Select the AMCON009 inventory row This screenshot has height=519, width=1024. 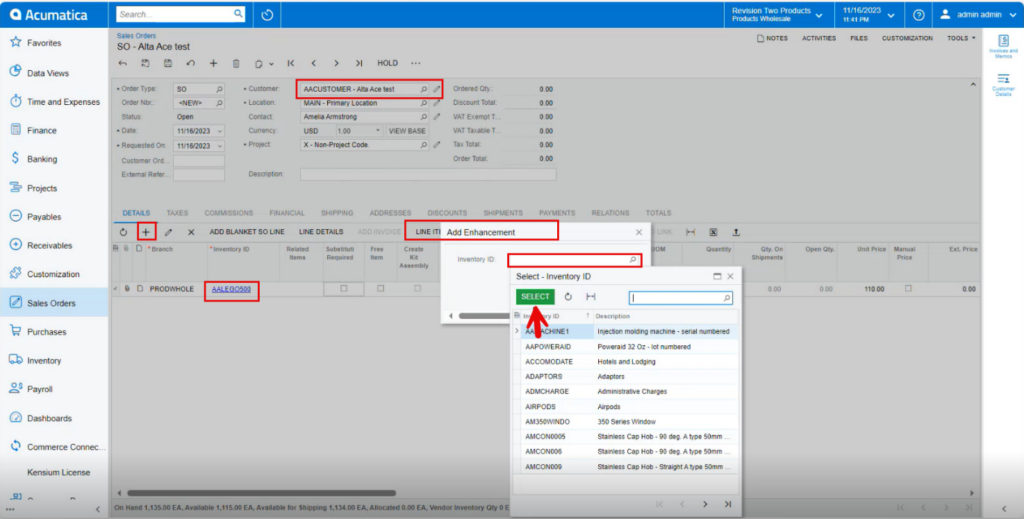[x=626, y=467]
